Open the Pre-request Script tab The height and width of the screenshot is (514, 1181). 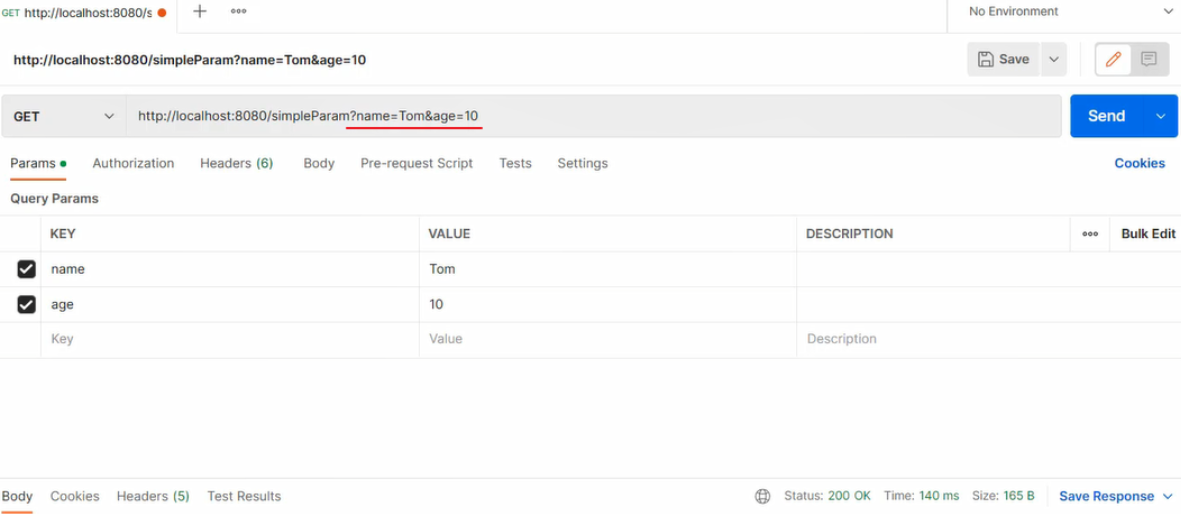click(417, 164)
